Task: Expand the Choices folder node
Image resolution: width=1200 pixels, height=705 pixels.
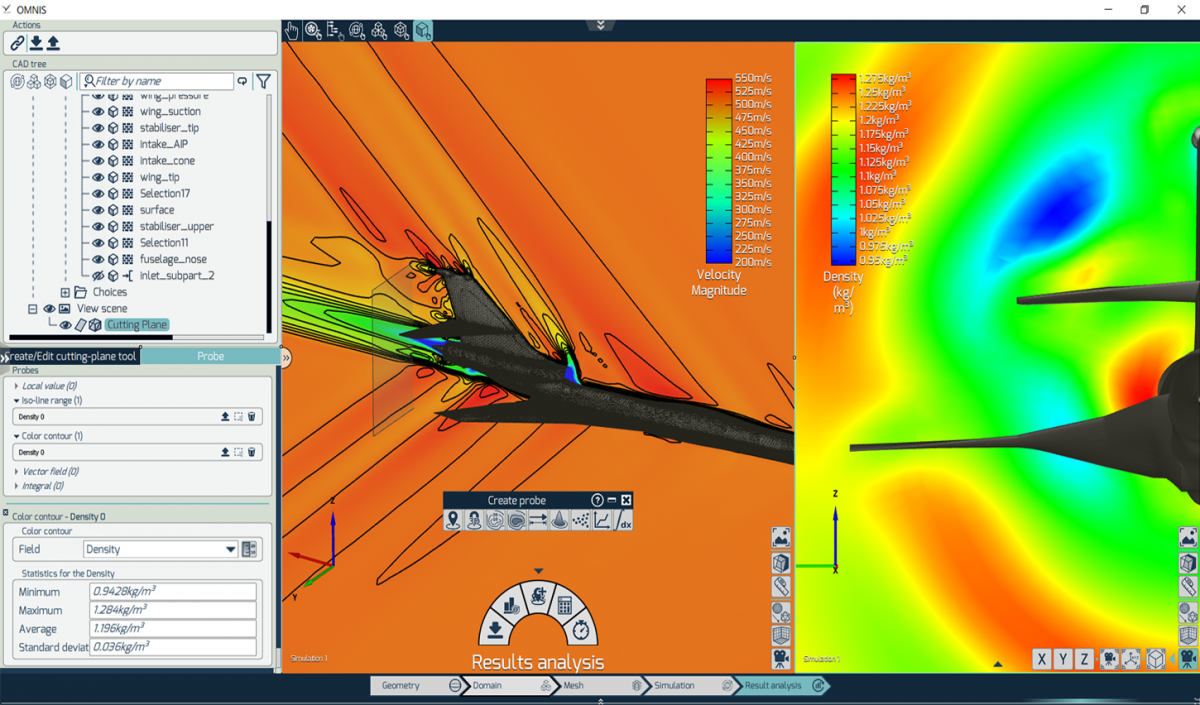Action: pos(65,292)
